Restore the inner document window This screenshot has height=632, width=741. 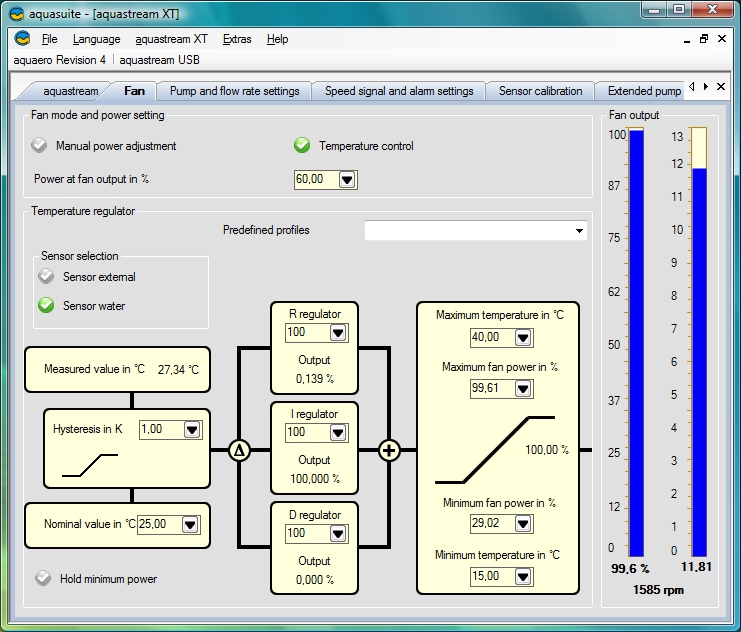(x=704, y=39)
